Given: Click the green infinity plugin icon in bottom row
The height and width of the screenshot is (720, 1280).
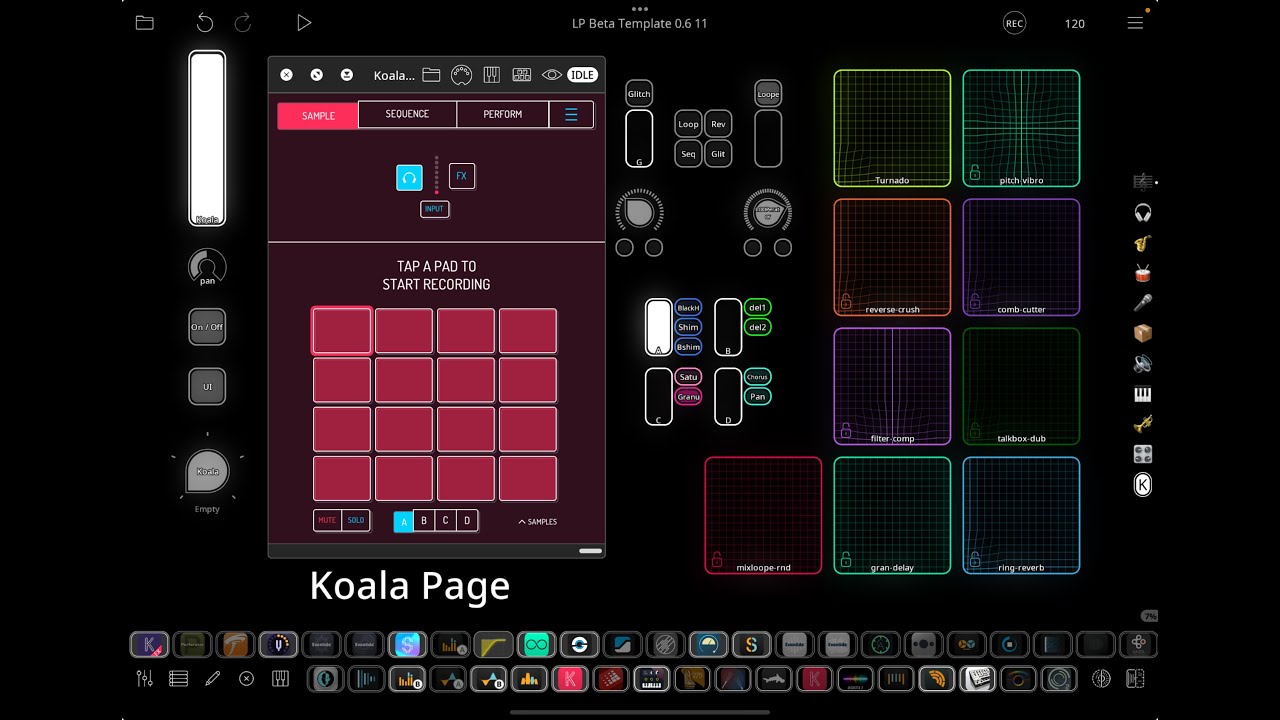Looking at the screenshot, I should [x=536, y=645].
